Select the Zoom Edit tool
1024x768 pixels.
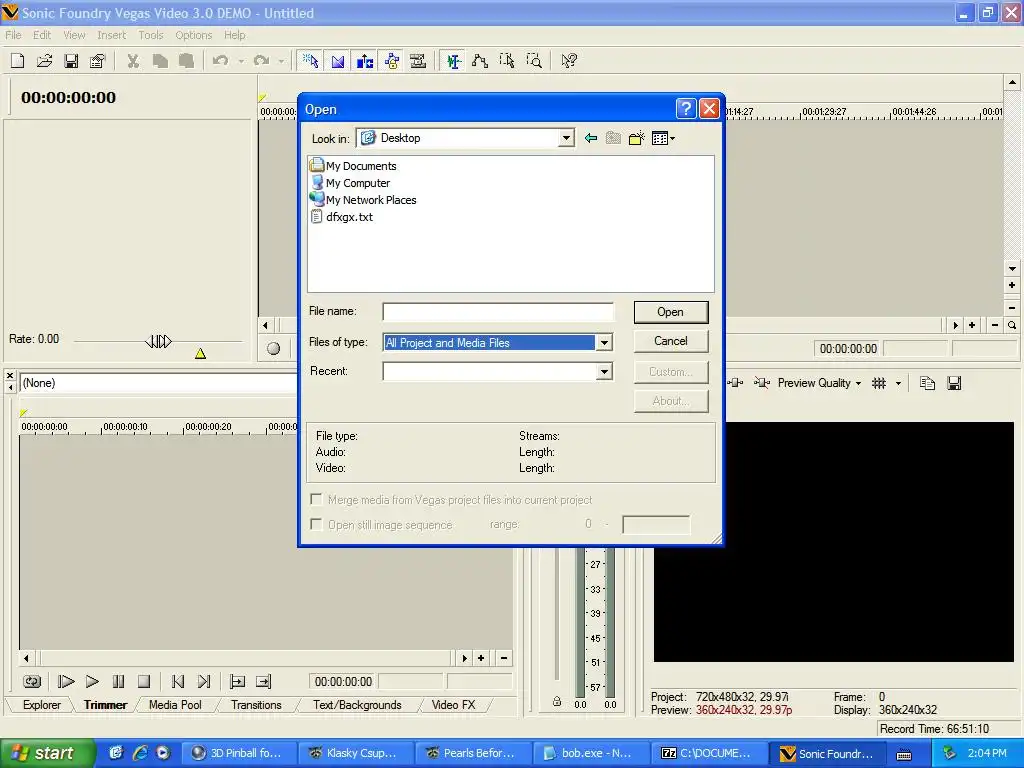click(x=534, y=61)
